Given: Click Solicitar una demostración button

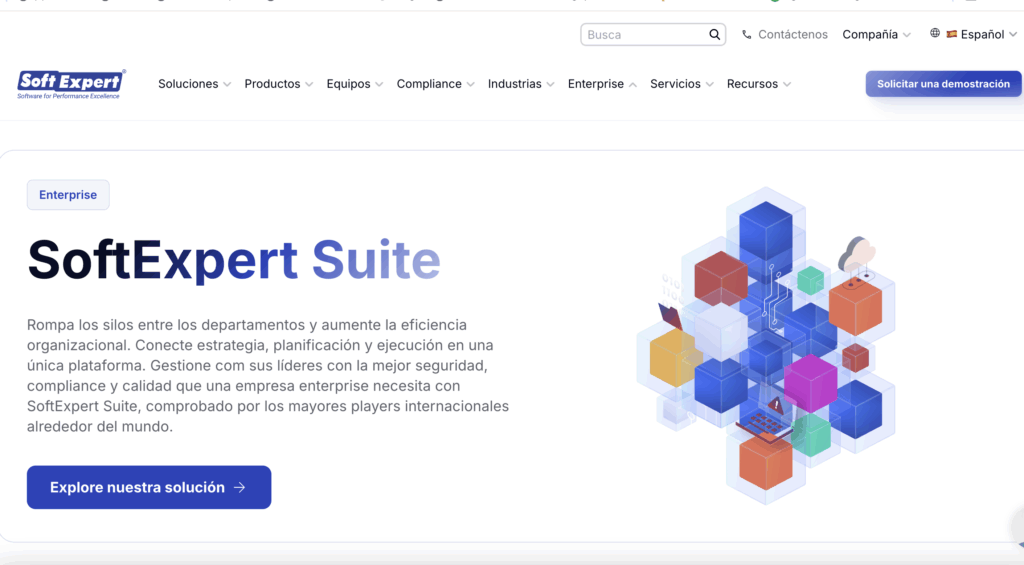Looking at the screenshot, I should click(x=943, y=84).
